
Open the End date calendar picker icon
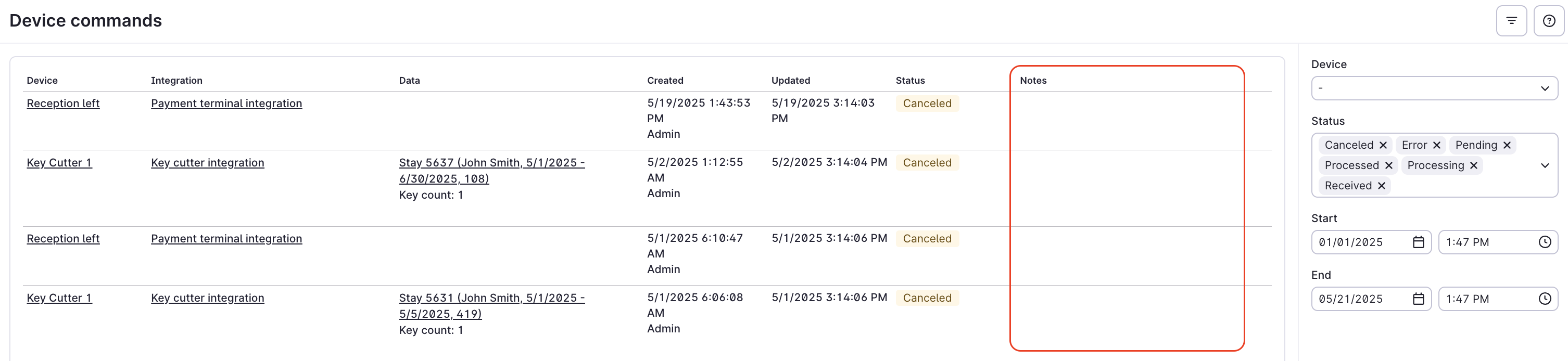pos(1418,299)
